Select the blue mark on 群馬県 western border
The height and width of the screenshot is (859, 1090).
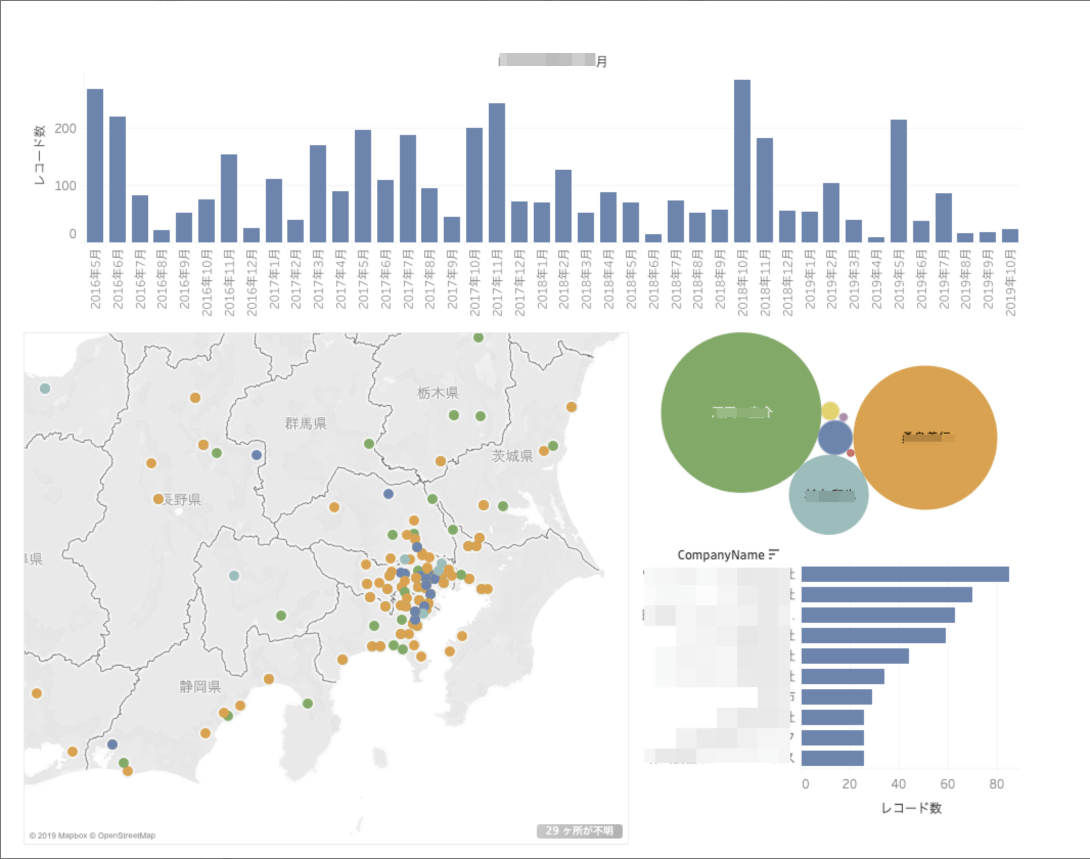point(257,455)
